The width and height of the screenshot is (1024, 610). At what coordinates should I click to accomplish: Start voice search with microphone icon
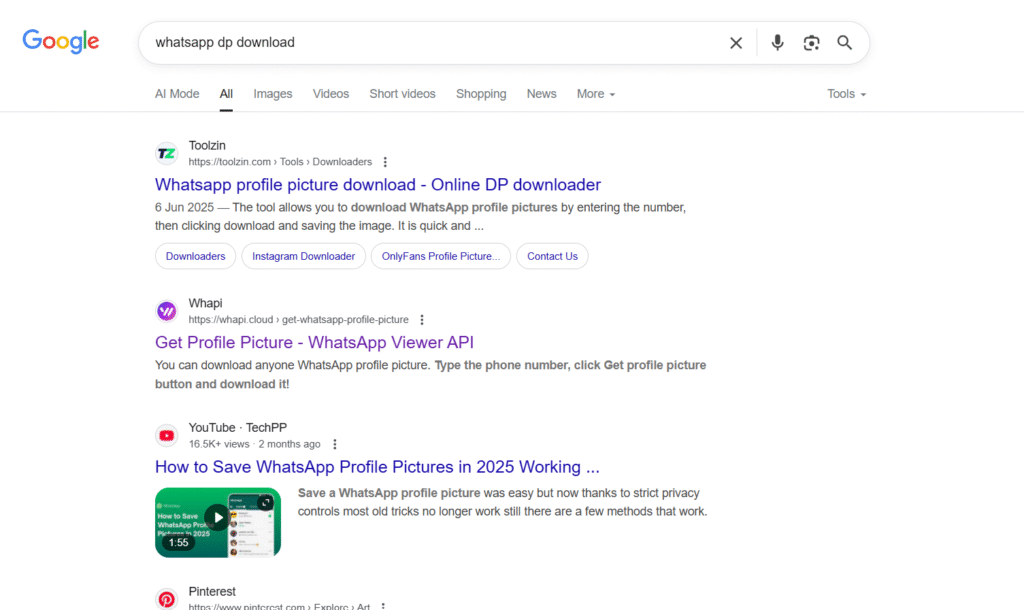[777, 42]
